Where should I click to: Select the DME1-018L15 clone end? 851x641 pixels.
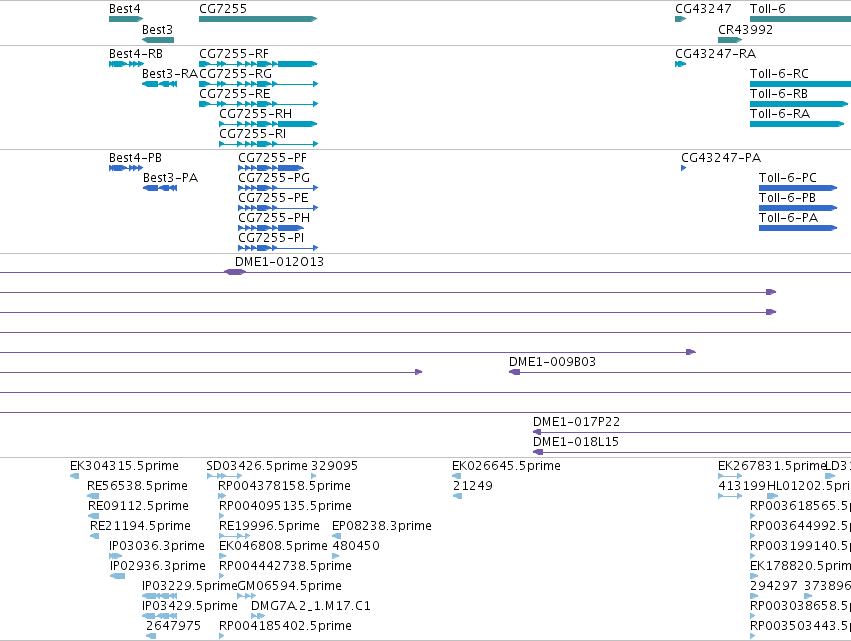pyautogui.click(x=538, y=452)
